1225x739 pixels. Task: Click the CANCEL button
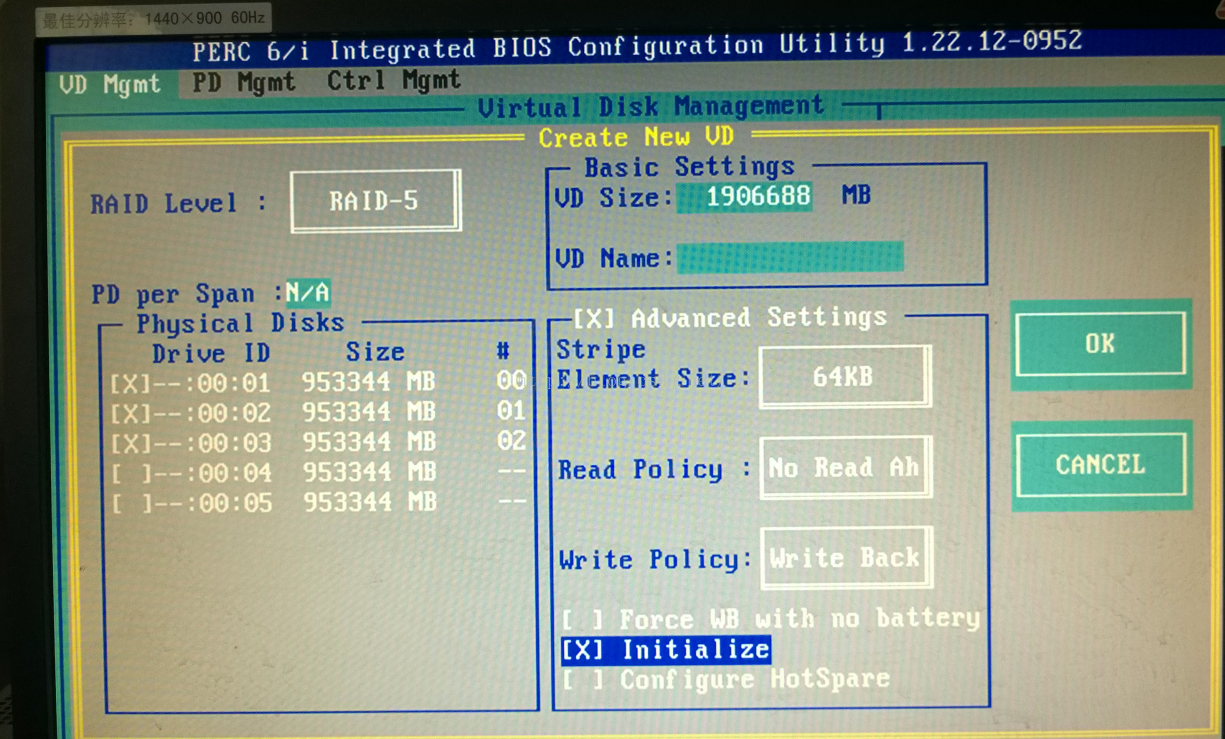click(x=1100, y=465)
